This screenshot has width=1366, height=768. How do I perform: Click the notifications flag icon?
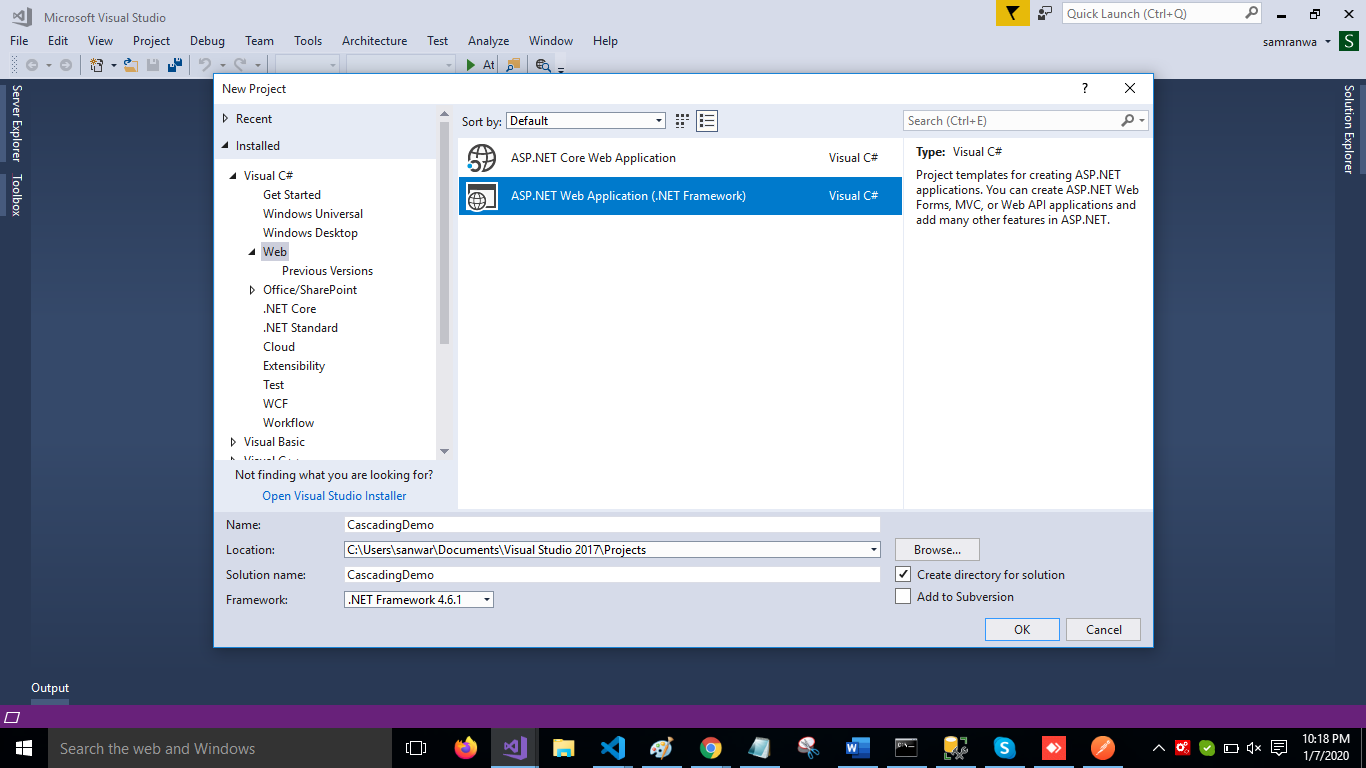tap(1012, 14)
